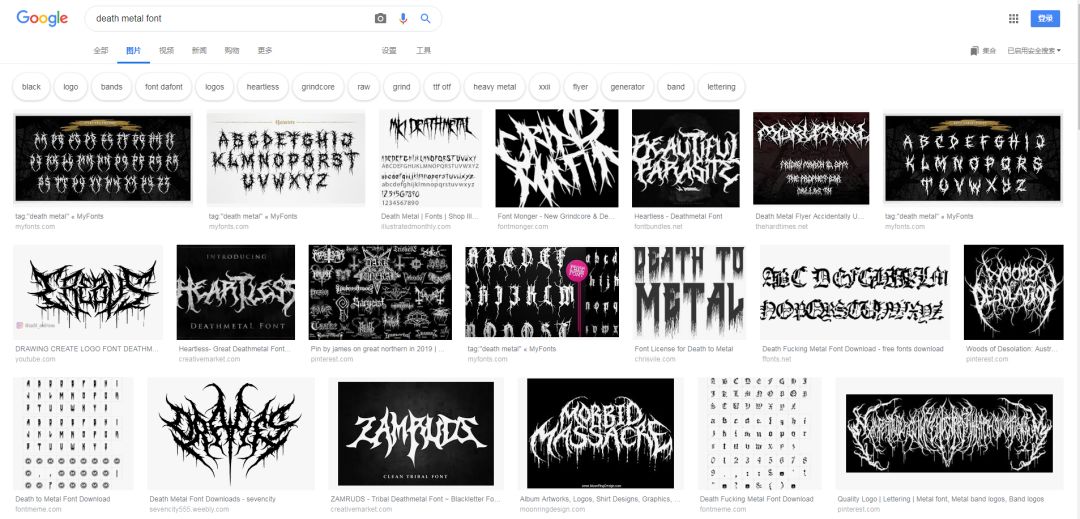Open the Shopping tab
1080x519 pixels.
231,50
